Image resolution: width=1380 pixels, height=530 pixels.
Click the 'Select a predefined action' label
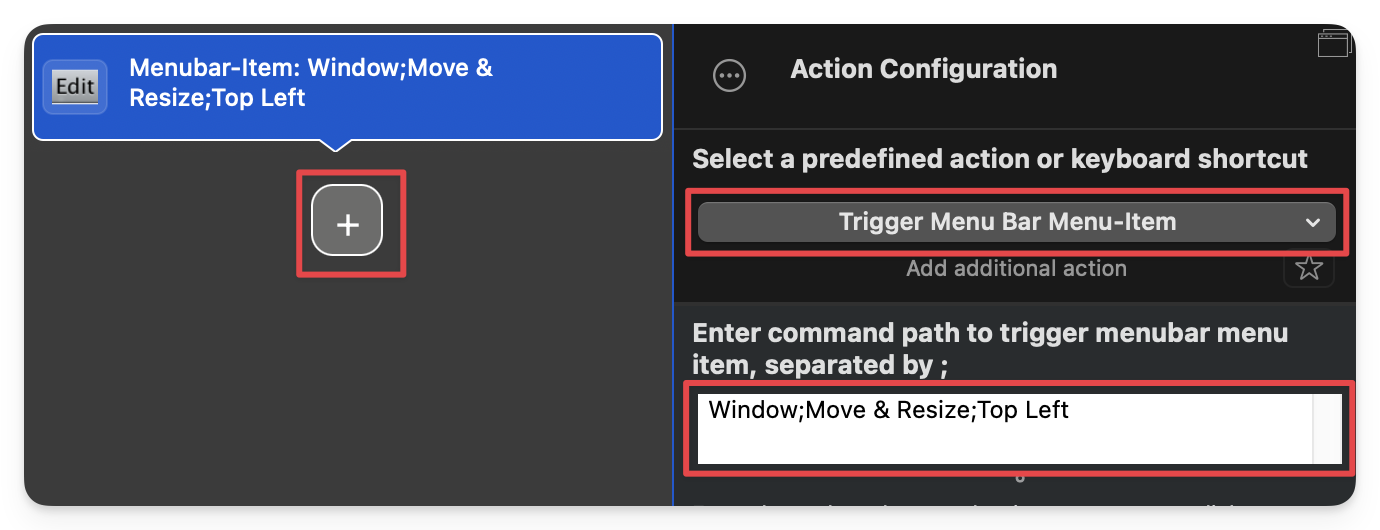coord(1000,159)
